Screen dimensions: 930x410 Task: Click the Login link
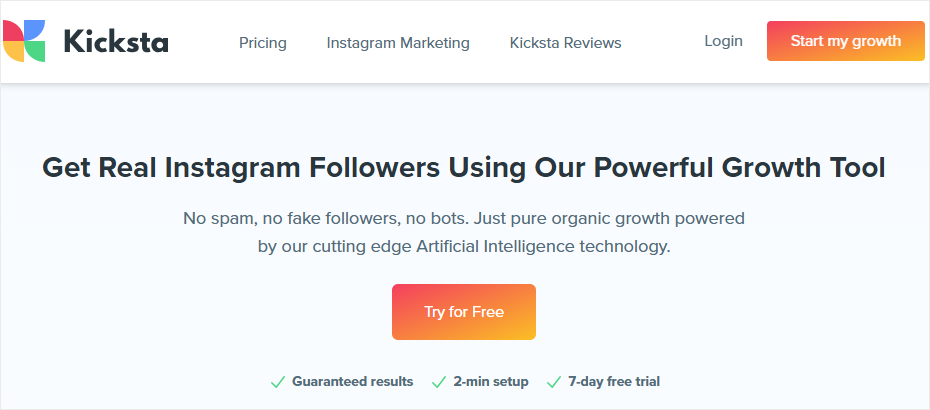pos(724,41)
